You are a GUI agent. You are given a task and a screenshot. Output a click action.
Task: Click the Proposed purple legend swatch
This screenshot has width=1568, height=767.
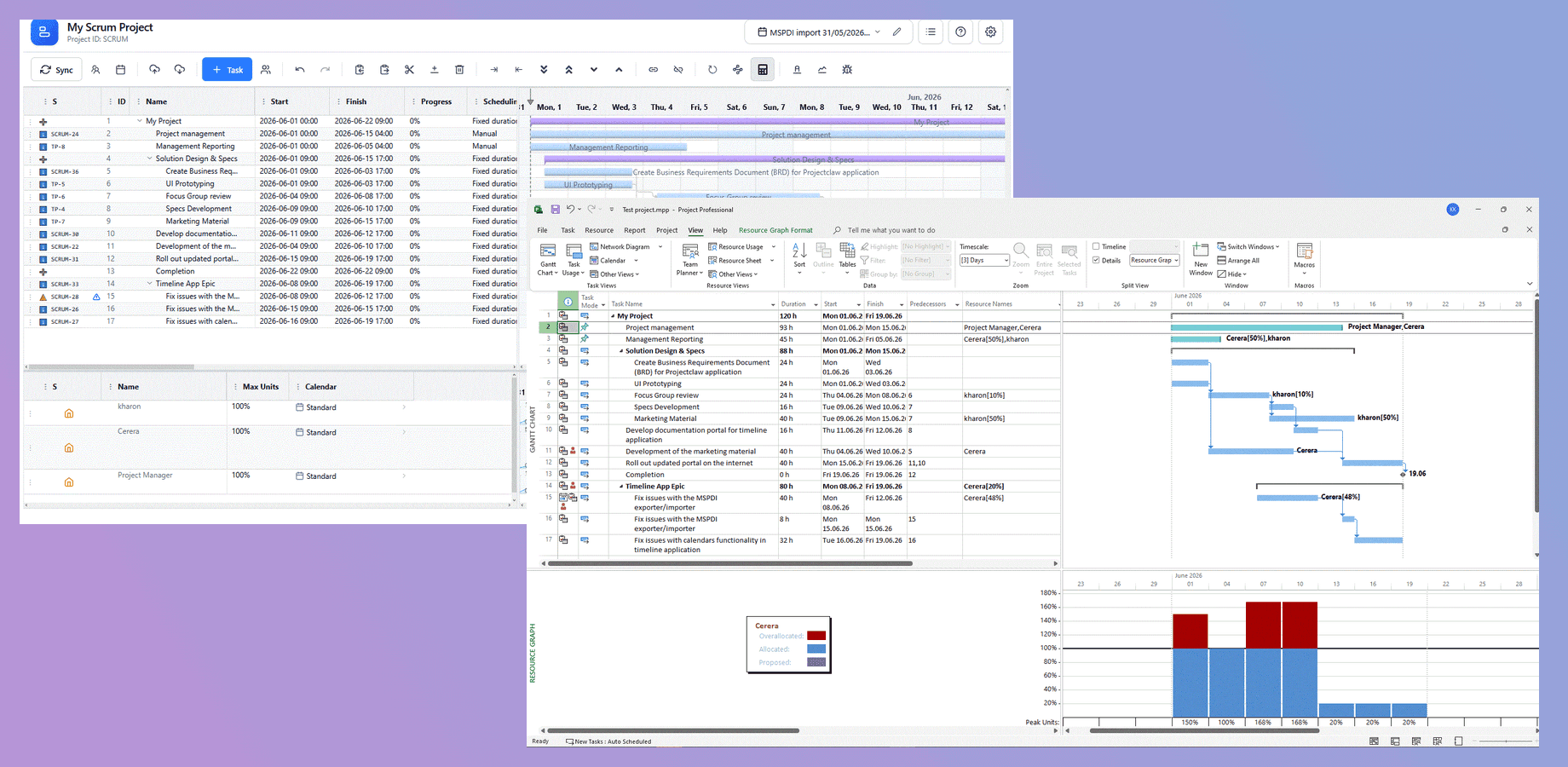pos(816,662)
